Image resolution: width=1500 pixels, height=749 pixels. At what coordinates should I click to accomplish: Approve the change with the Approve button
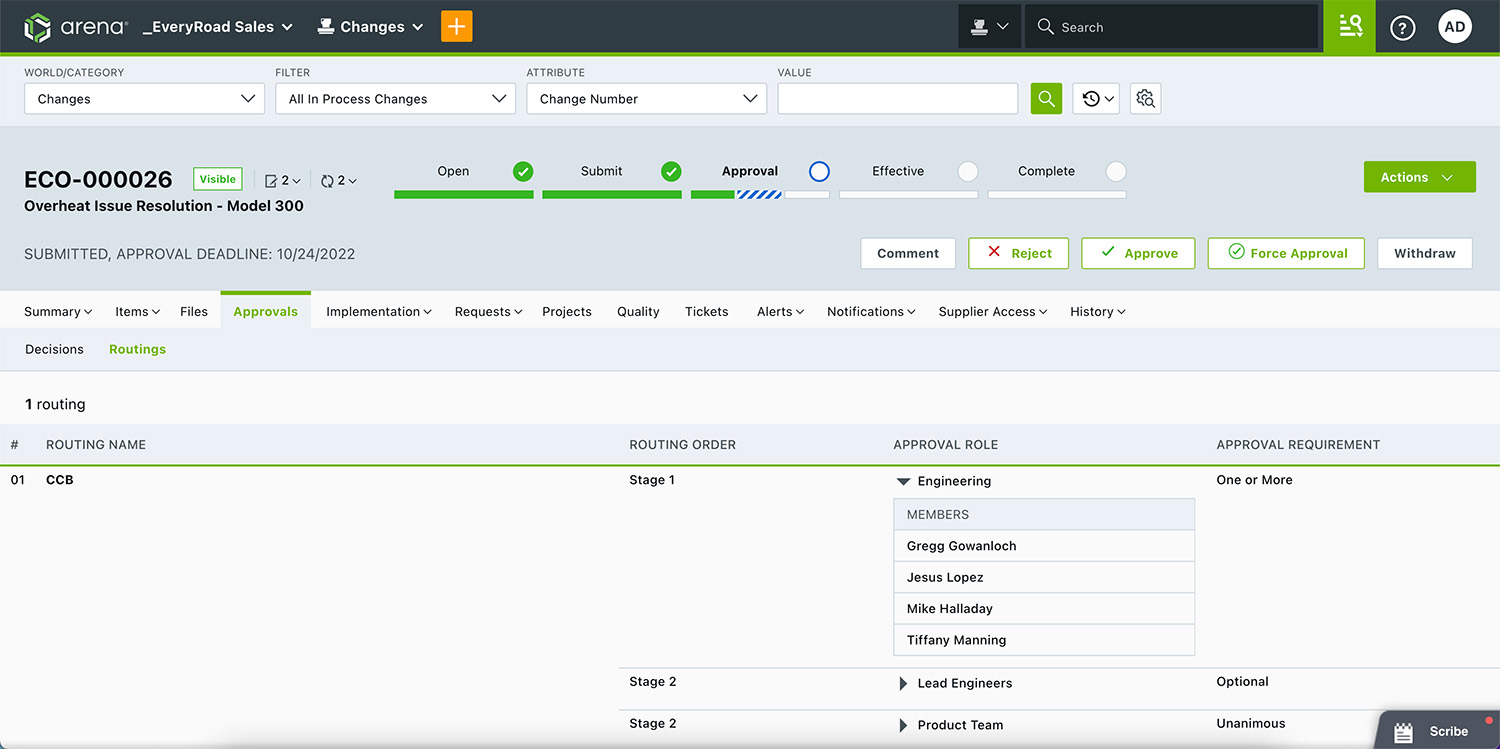1138,253
